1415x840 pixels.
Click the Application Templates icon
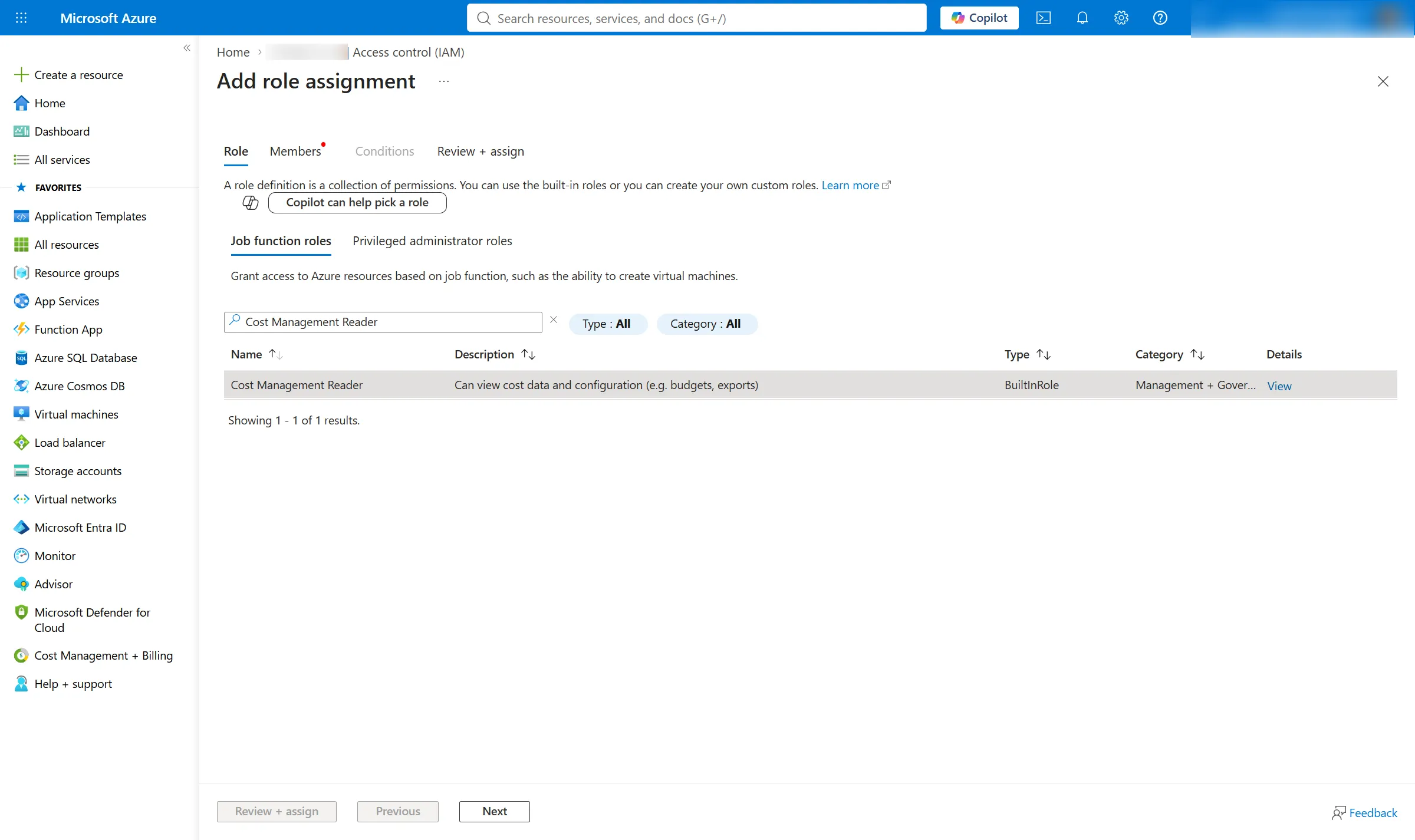tap(21, 216)
